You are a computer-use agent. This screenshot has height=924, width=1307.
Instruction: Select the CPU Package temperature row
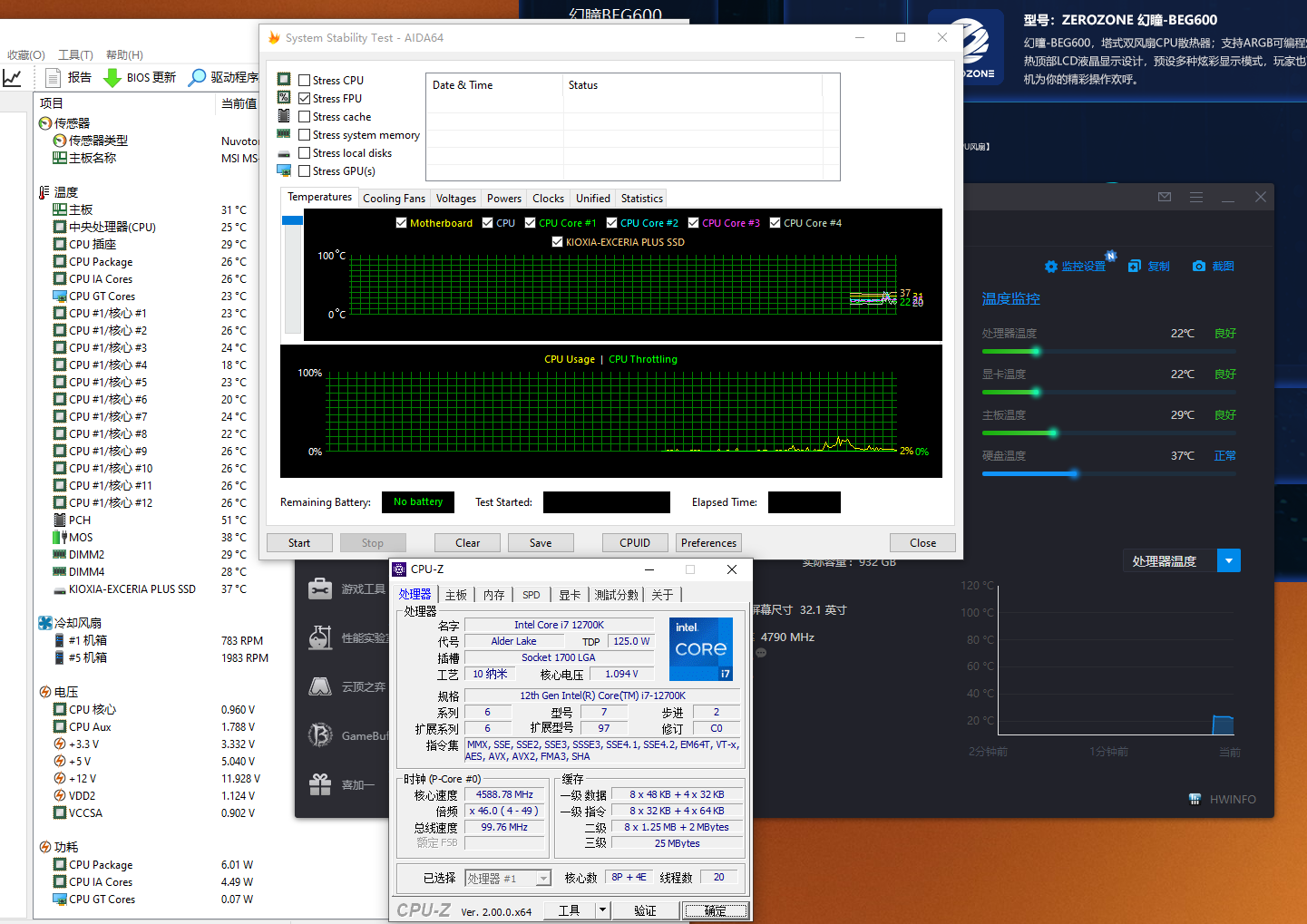[151, 262]
